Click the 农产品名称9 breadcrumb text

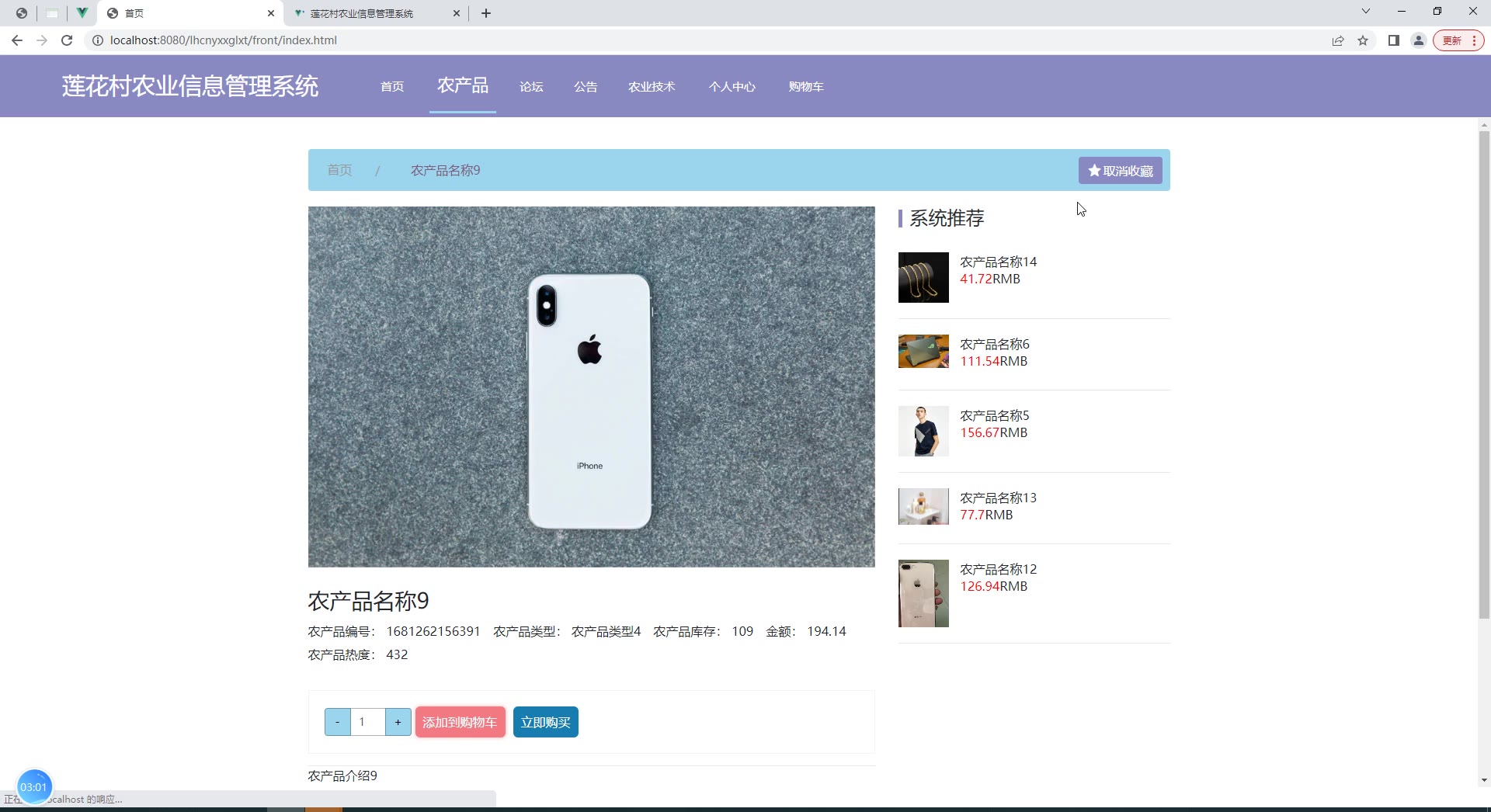click(445, 170)
